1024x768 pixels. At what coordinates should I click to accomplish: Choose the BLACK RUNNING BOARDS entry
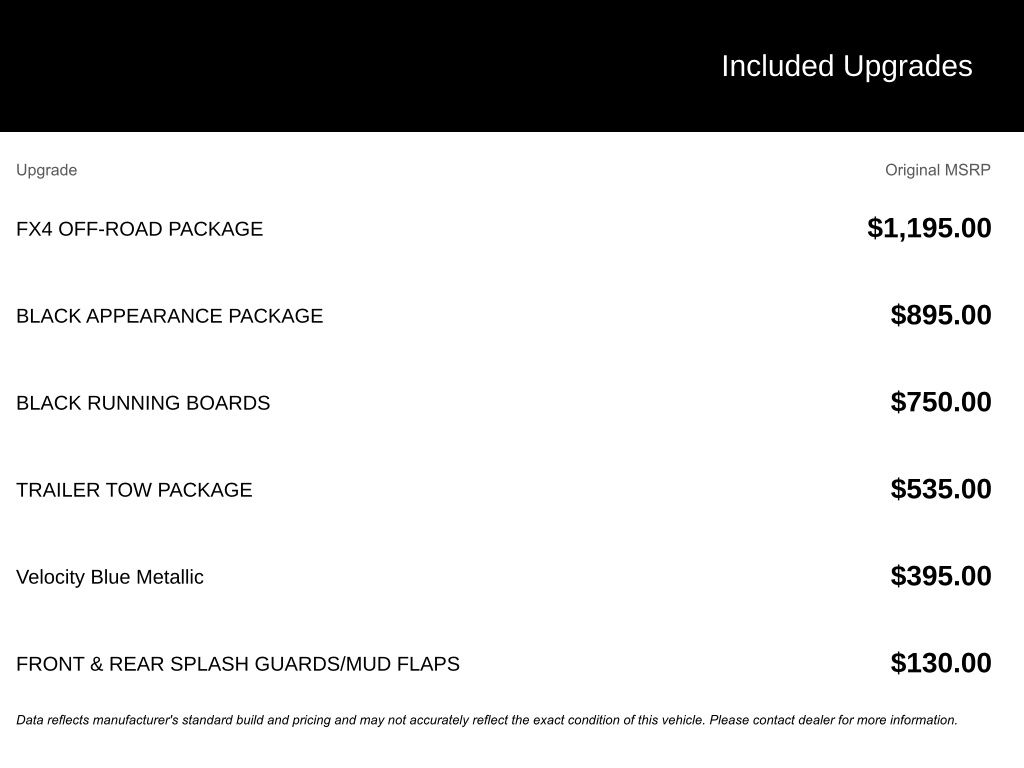(x=143, y=403)
